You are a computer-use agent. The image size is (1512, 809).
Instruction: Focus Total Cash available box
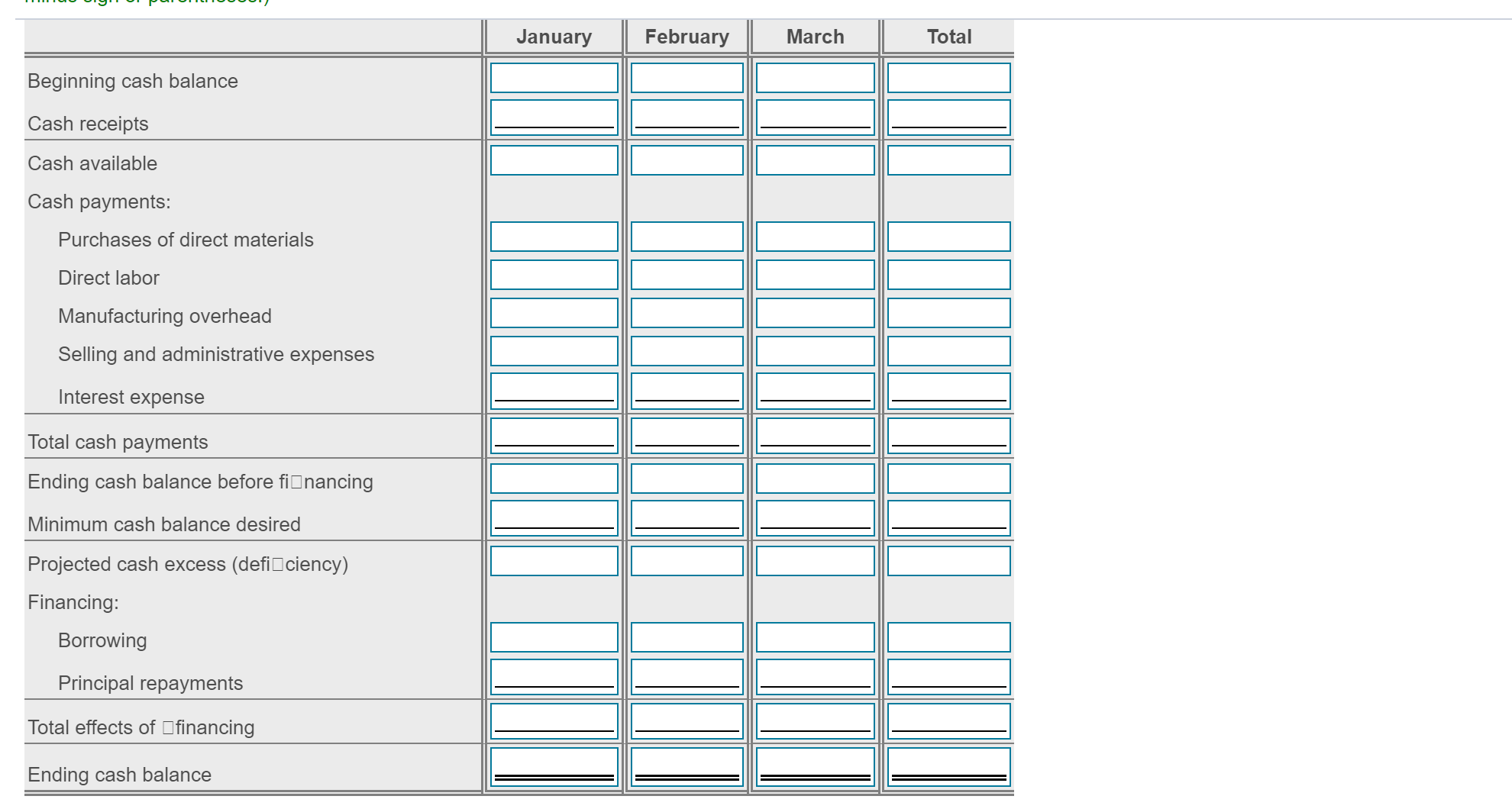point(948,160)
